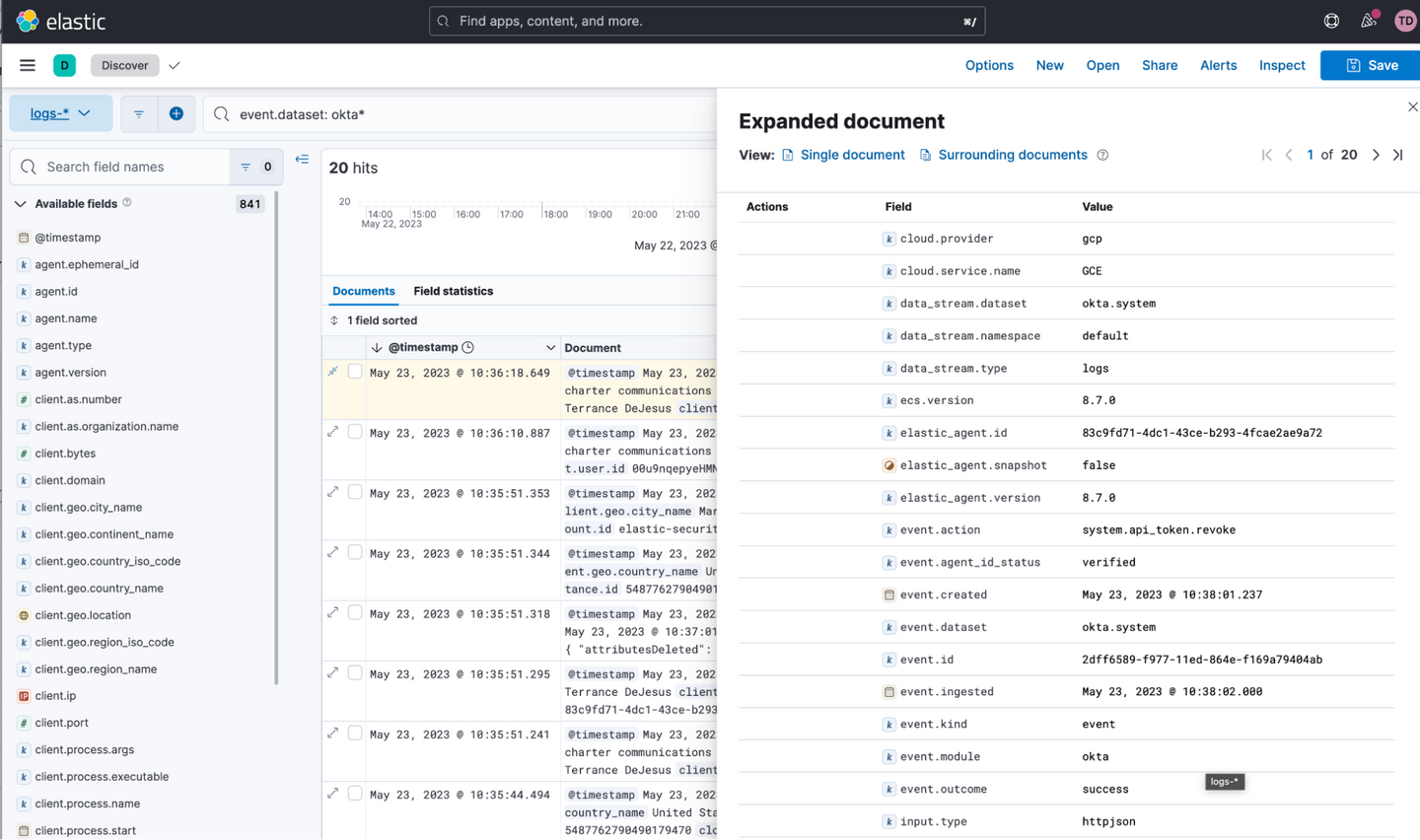Tick the checkbox on the last visible document row

(x=354, y=793)
